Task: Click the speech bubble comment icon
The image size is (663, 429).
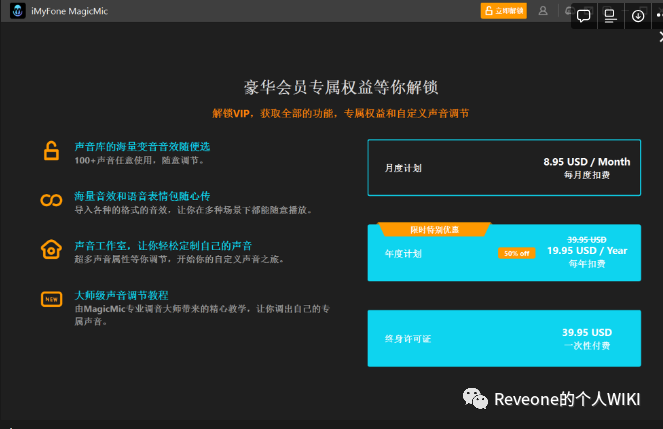Action: point(584,16)
